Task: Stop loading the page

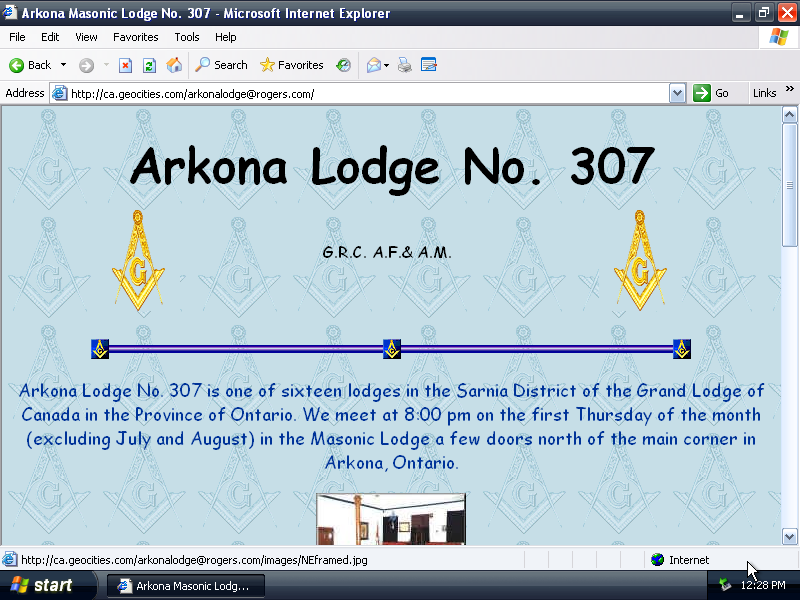Action: 125,65
